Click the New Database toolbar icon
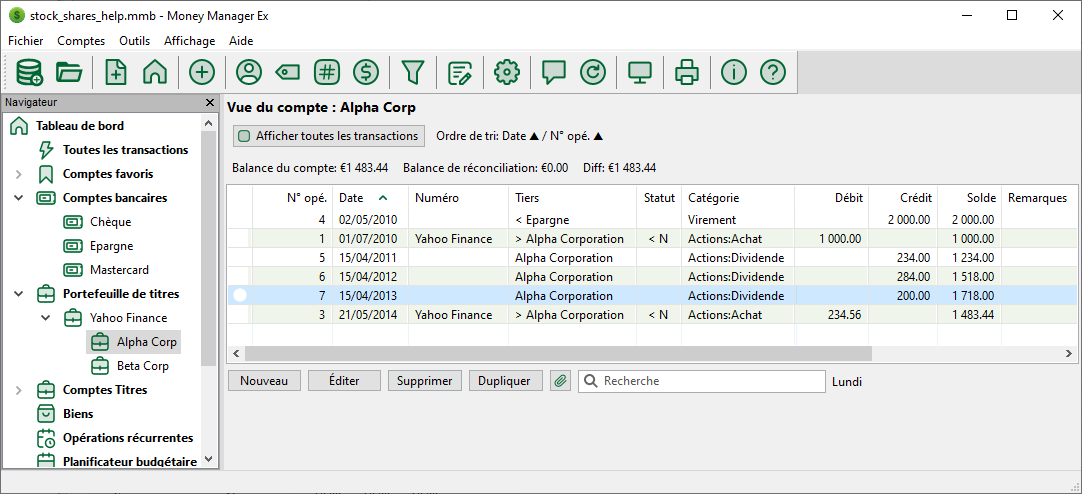Screen dimensions: 1082x494 point(30,72)
